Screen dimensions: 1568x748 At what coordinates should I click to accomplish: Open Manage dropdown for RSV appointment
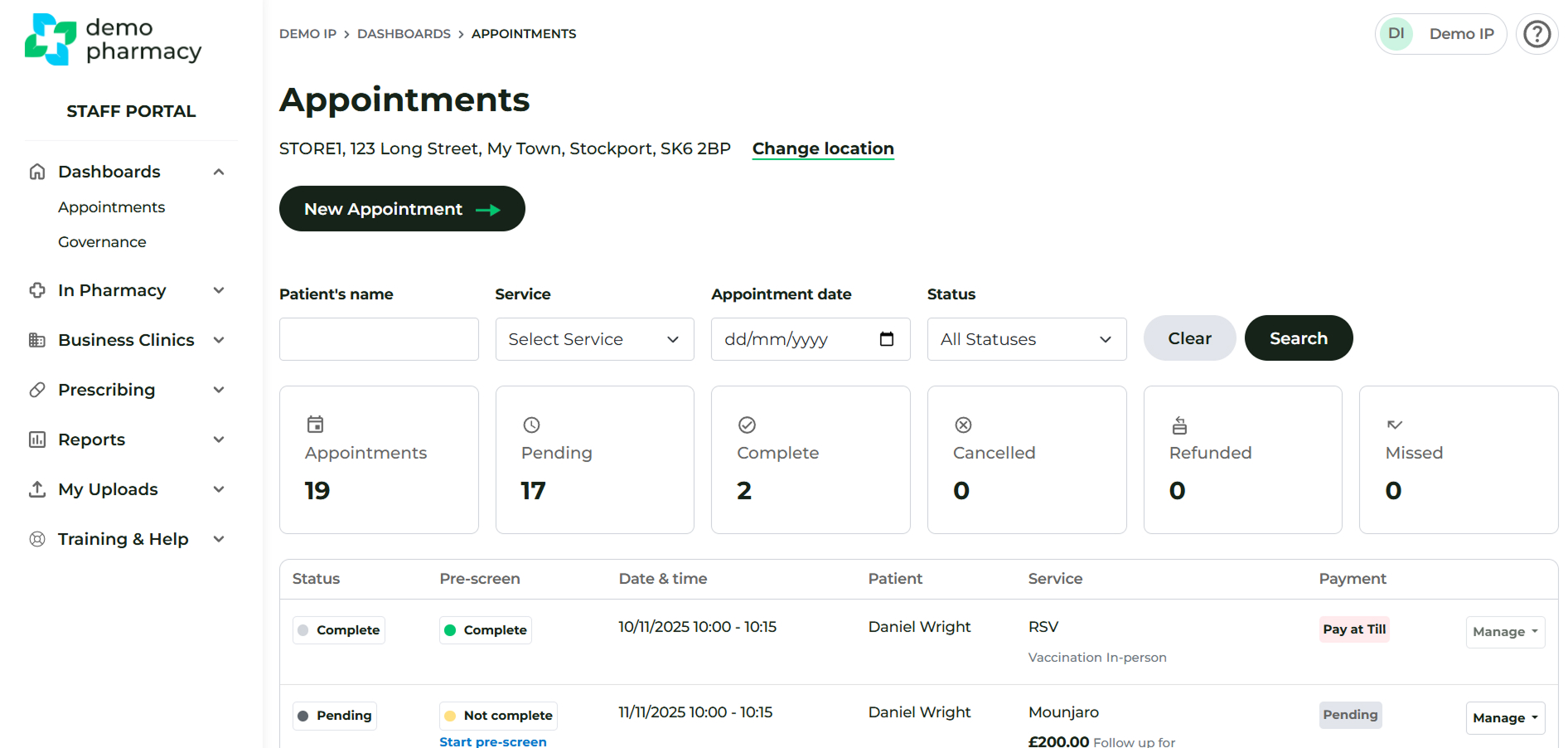1504,632
